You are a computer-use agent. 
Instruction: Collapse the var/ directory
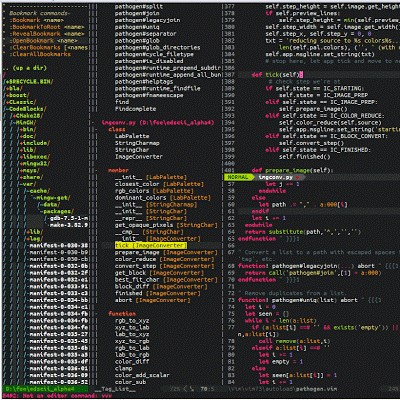coord(27,184)
